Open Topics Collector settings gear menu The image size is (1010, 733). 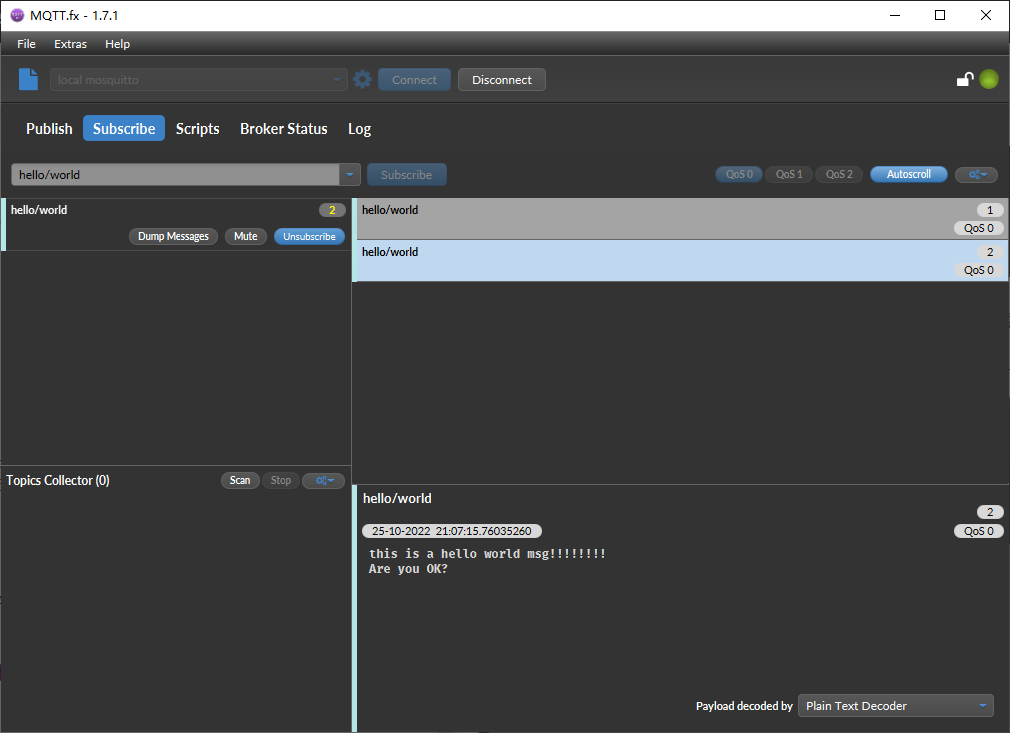[x=323, y=481]
